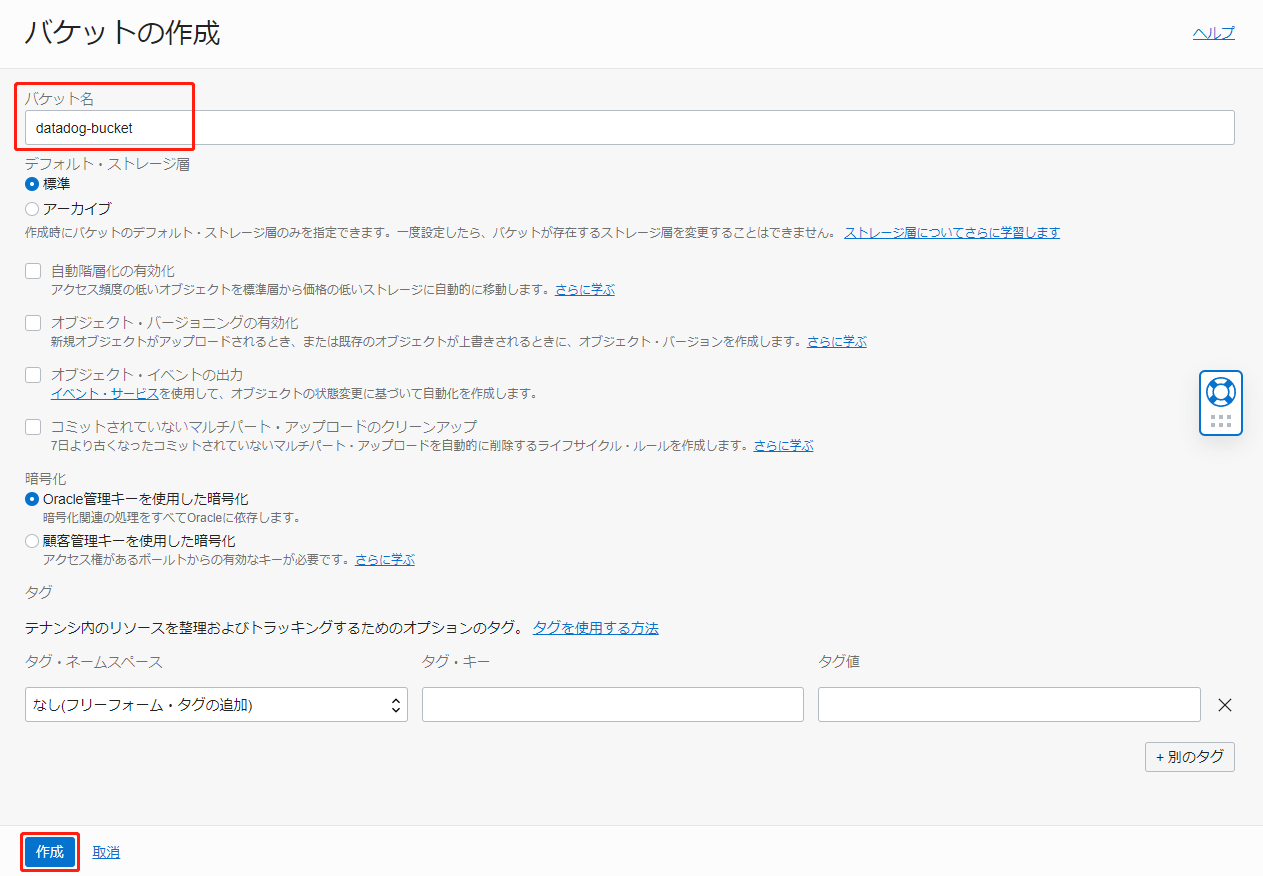Open ストレージ層についてさらに学習します link
This screenshot has height=876, width=1263.
click(x=951, y=232)
